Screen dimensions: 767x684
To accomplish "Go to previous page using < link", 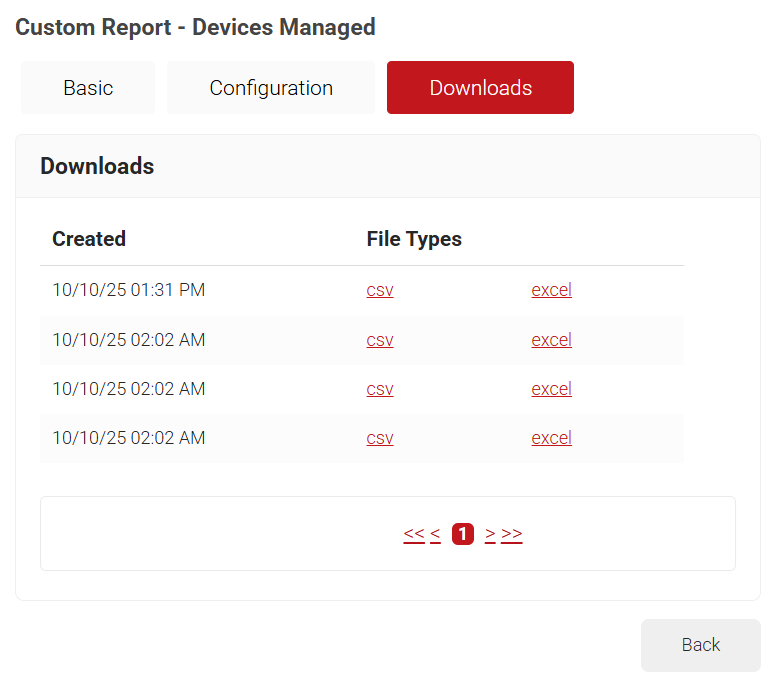I will [436, 534].
